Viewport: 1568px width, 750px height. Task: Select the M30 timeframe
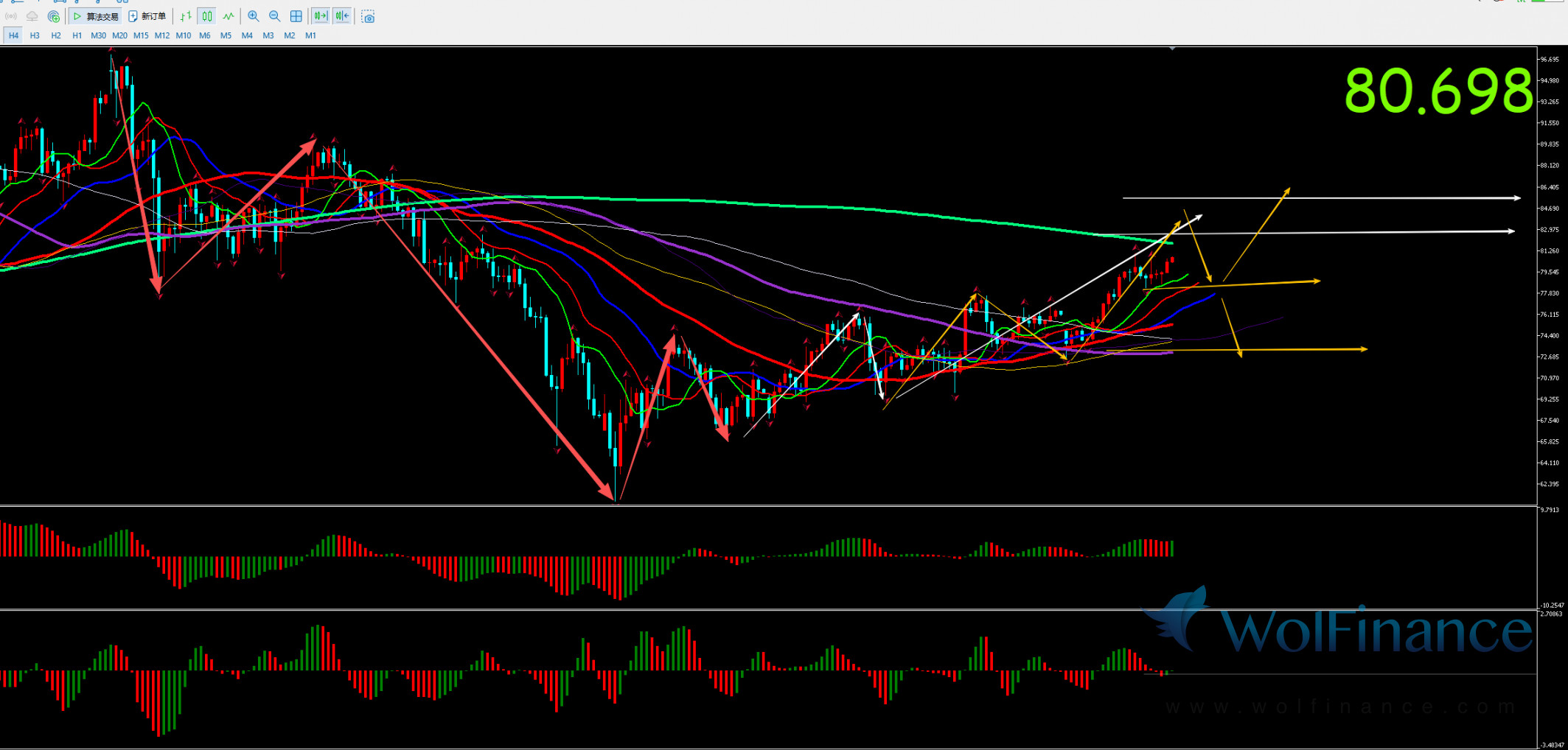[x=98, y=35]
